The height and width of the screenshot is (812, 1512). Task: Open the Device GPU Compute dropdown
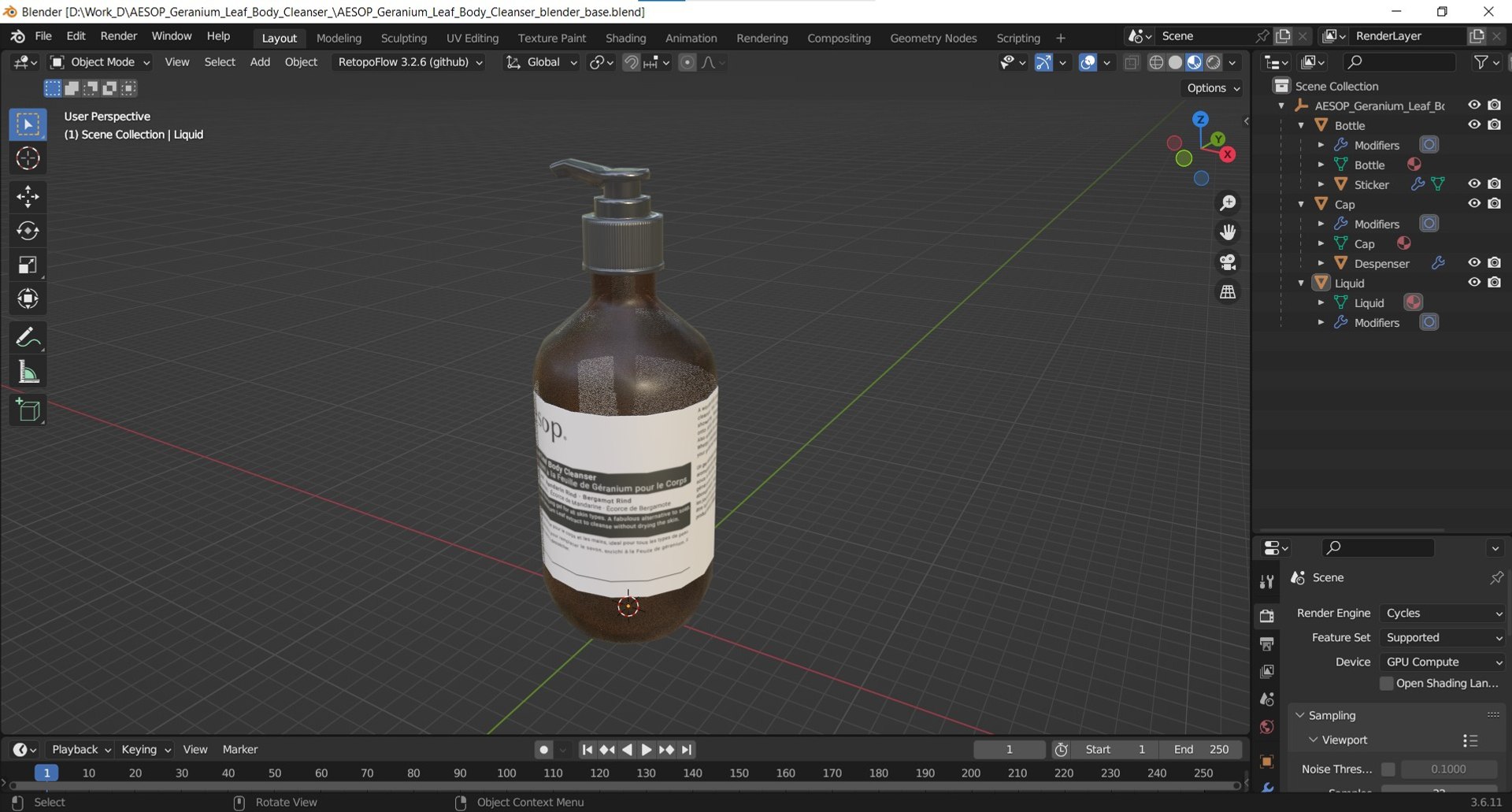point(1443,662)
